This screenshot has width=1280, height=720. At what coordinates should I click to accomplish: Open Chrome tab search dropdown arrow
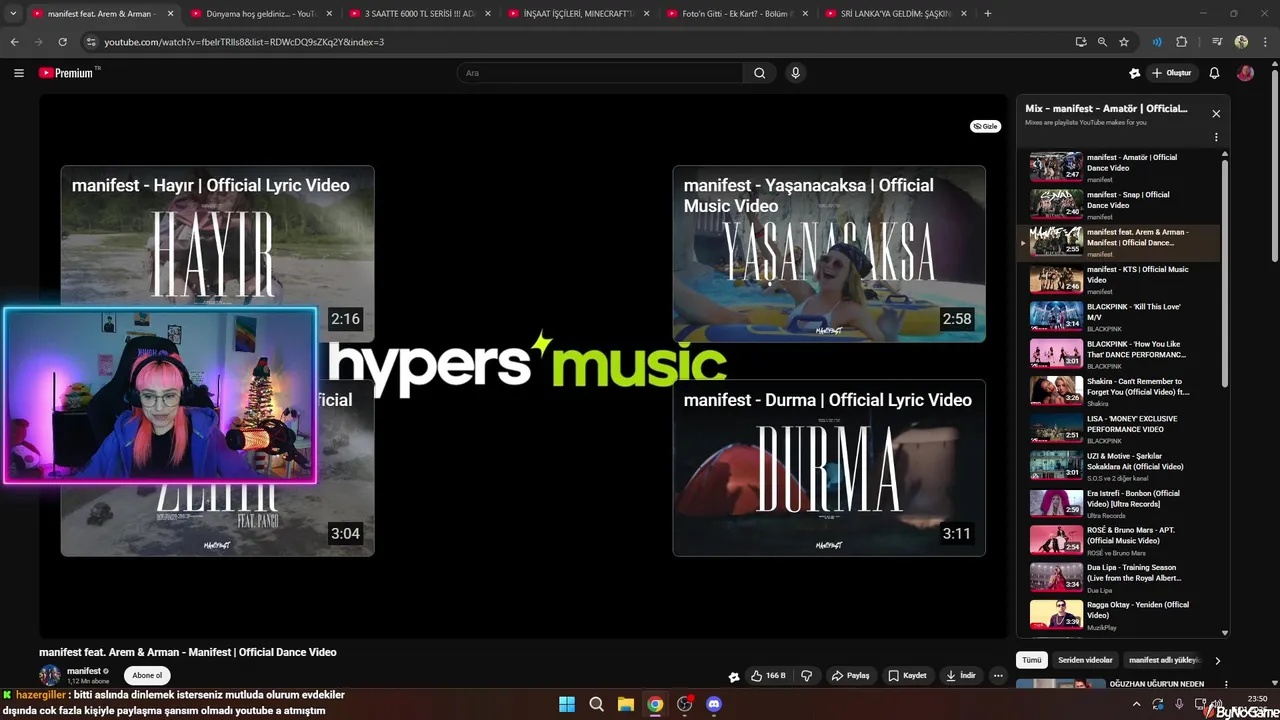[13, 14]
